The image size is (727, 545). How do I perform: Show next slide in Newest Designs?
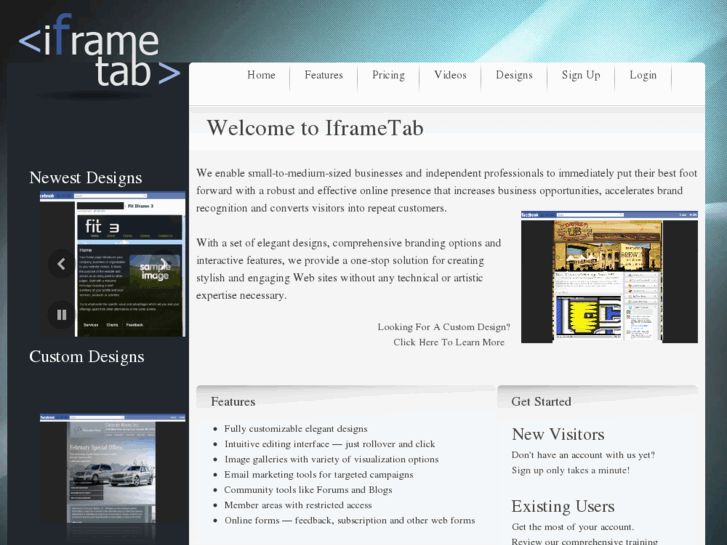164,264
